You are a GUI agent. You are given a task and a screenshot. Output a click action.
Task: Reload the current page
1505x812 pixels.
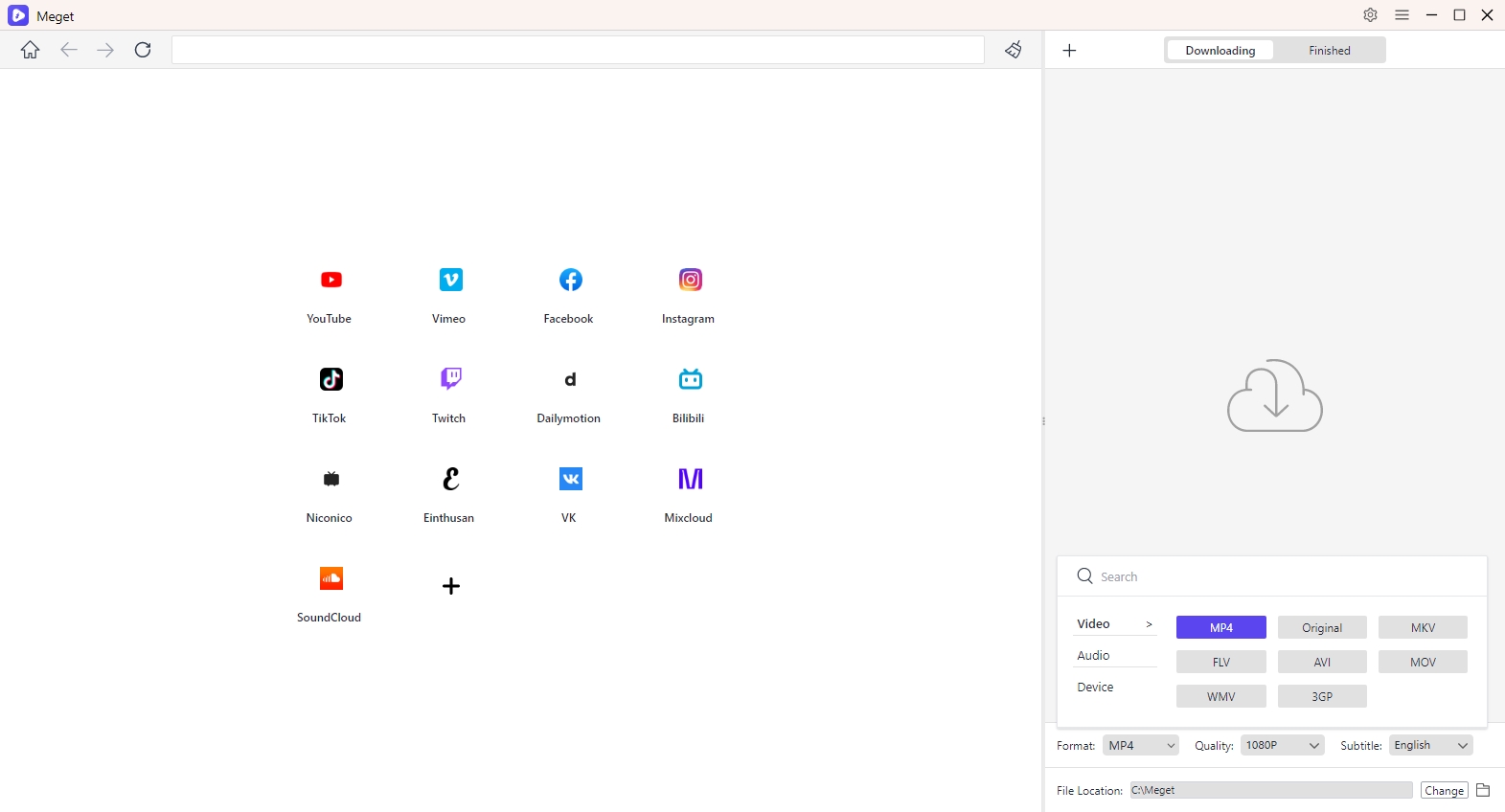[143, 50]
